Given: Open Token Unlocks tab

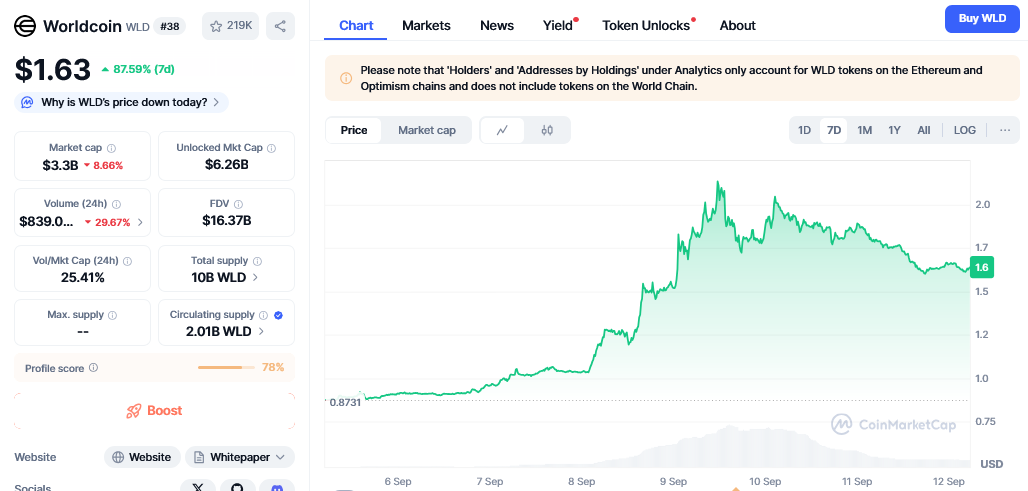Looking at the screenshot, I should [x=646, y=26].
